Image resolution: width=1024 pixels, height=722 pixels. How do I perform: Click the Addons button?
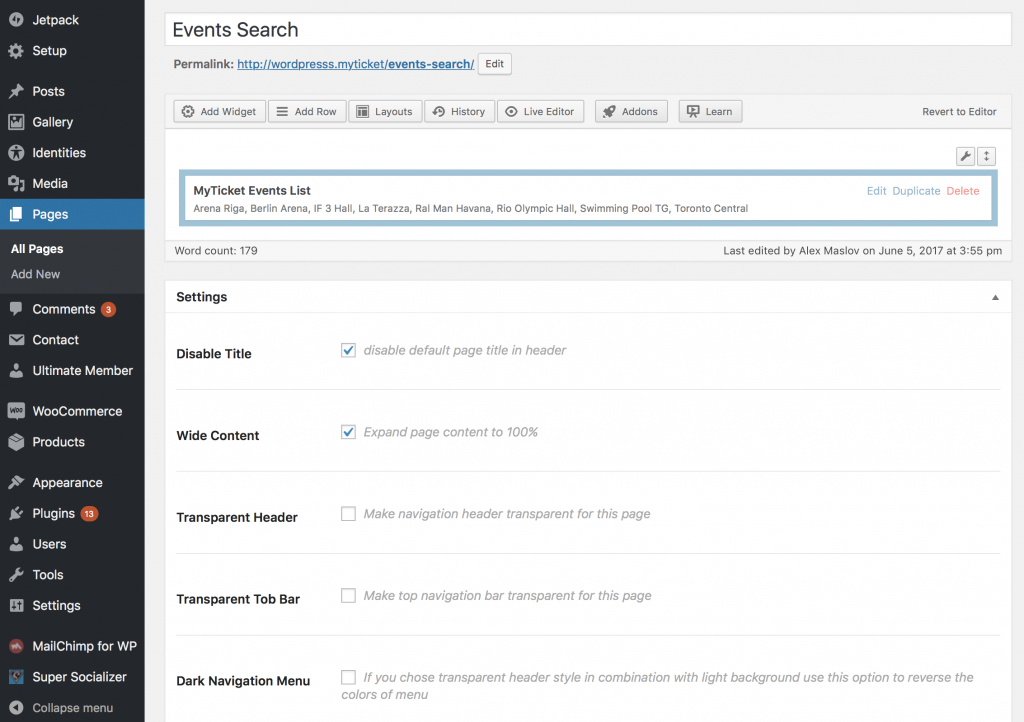pyautogui.click(x=631, y=112)
